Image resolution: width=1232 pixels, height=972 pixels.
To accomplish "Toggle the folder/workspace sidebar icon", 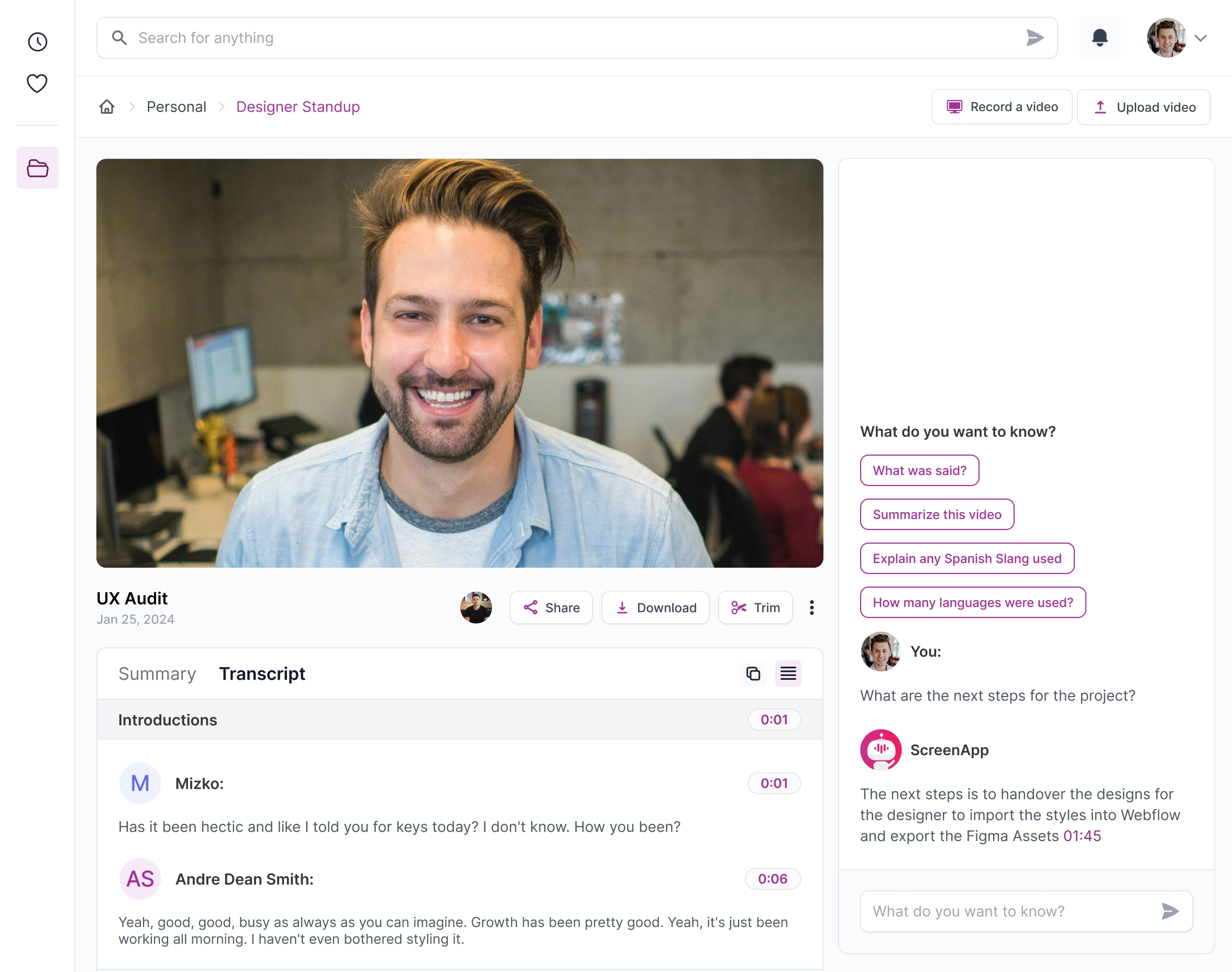I will tap(38, 167).
